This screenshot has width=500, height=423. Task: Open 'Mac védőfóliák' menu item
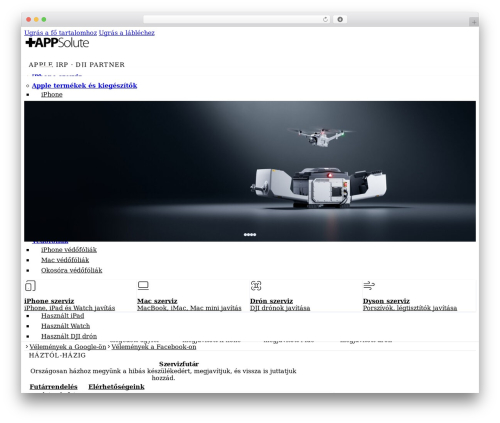pyautogui.click(x=65, y=260)
